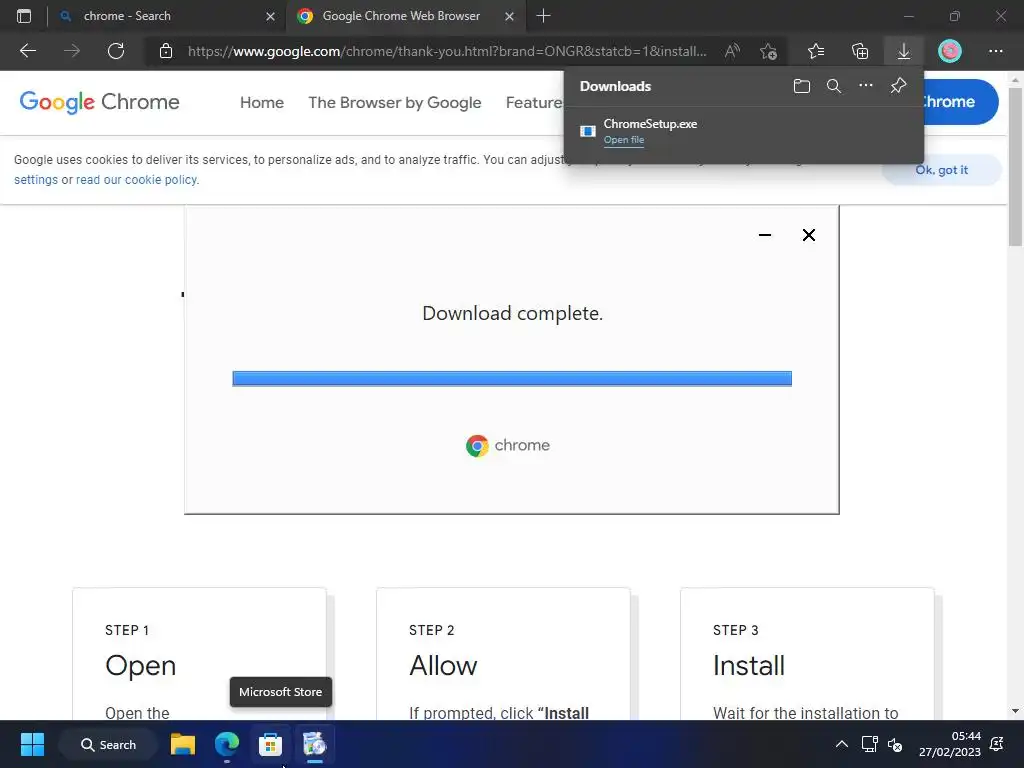Viewport: 1024px width, 768px height.
Task: Close the chrome - Search tab
Action: click(270, 16)
